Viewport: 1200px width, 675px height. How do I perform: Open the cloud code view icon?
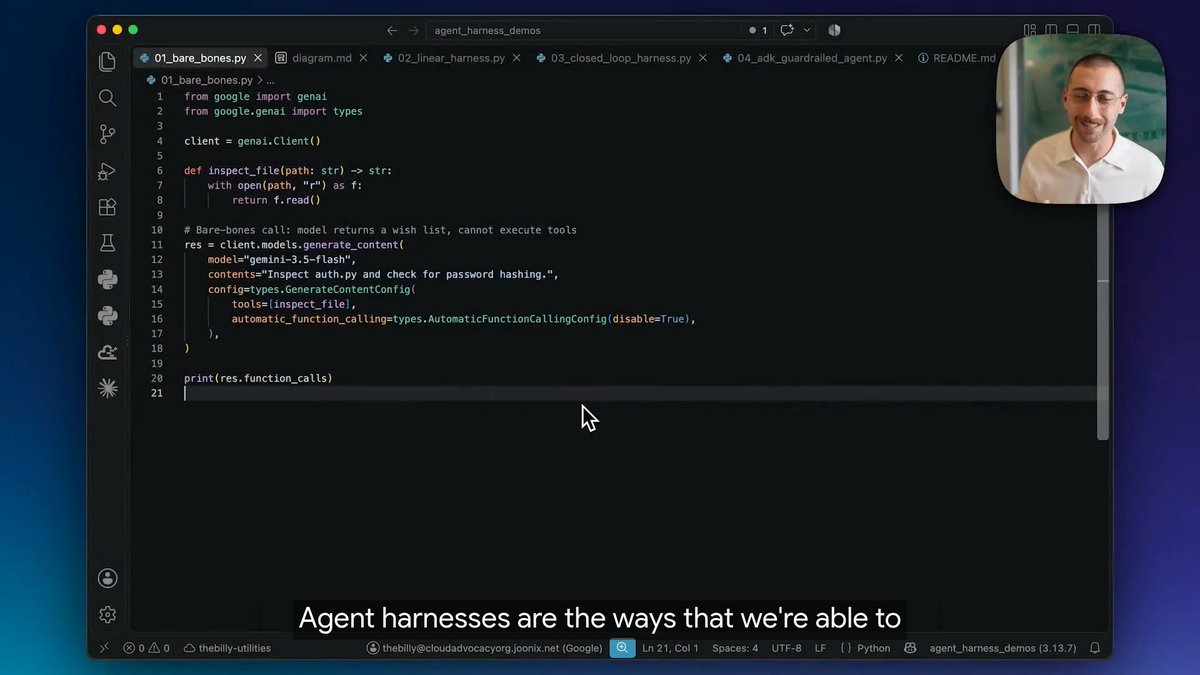pos(108,352)
